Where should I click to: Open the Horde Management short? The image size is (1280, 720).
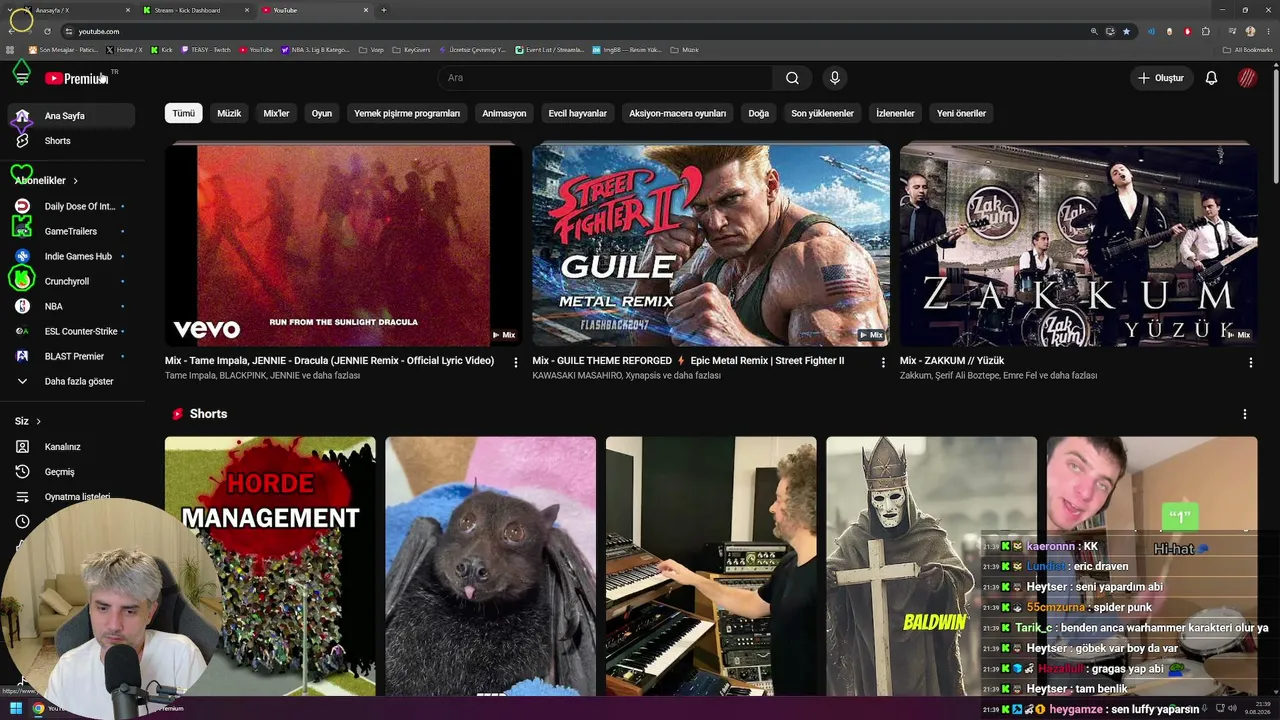point(270,566)
